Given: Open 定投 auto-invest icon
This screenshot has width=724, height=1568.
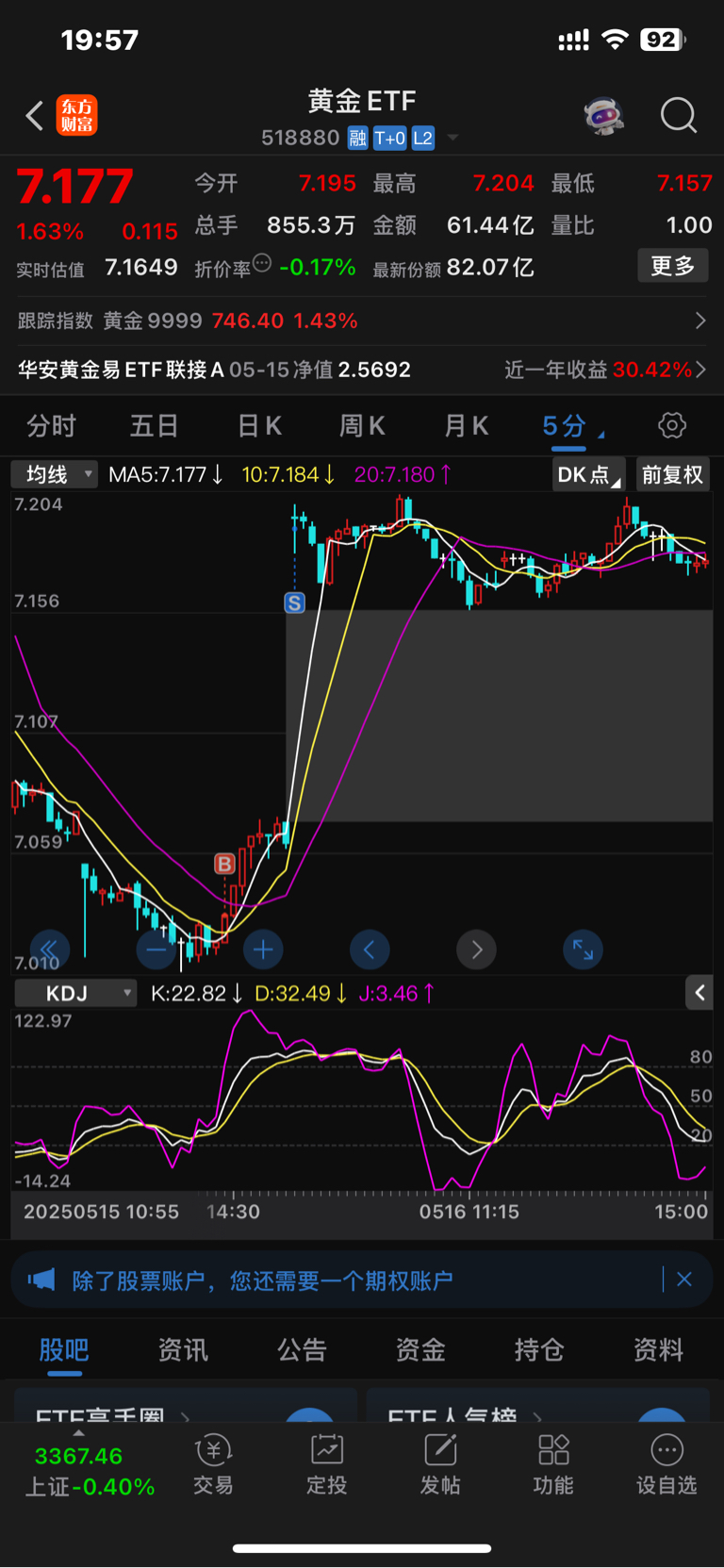Looking at the screenshot, I should [x=326, y=1465].
